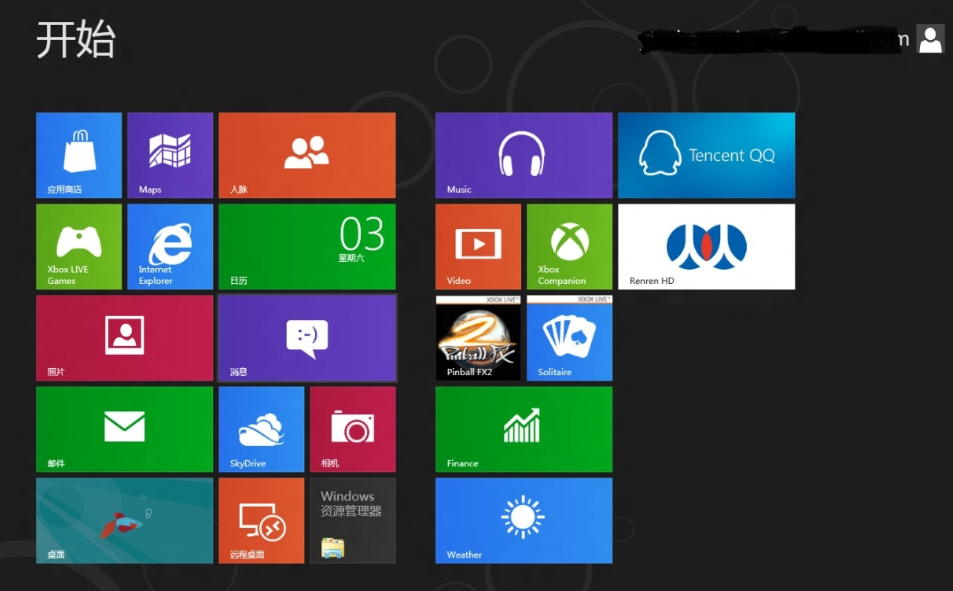This screenshot has height=591, width=953.
Task: Open the Weather tile
Action: coord(523,520)
